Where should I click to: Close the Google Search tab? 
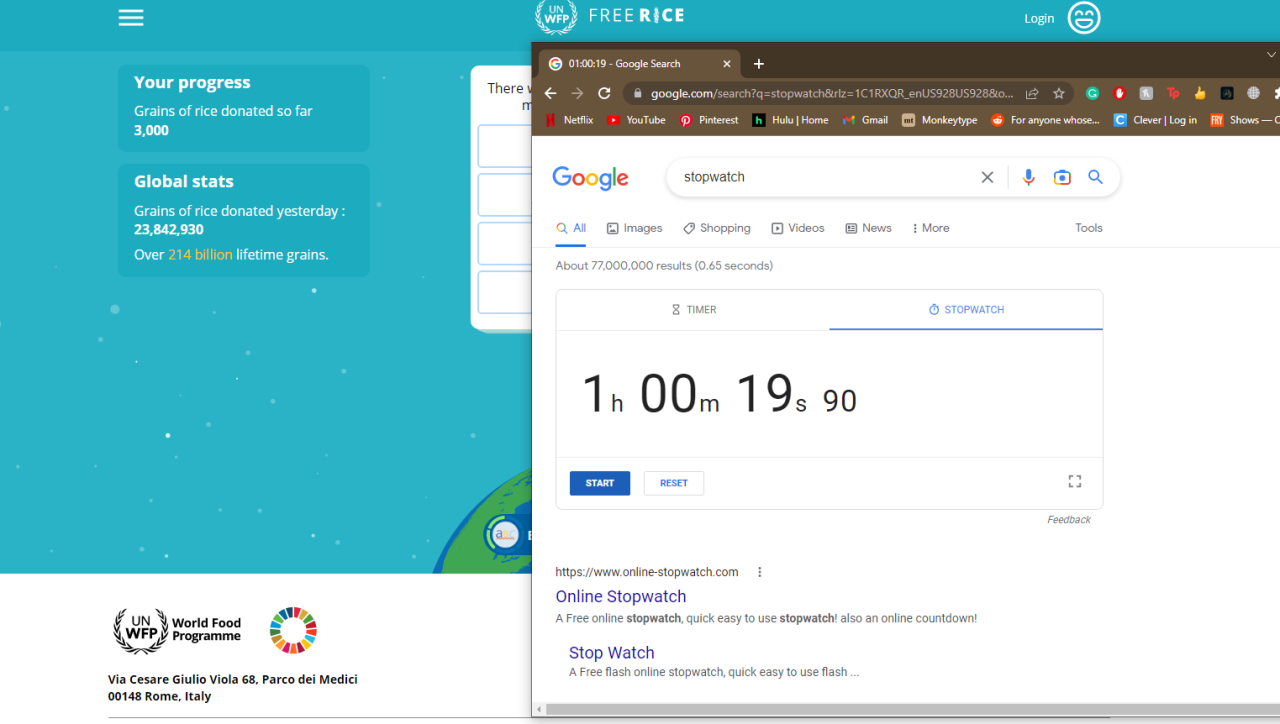(727, 64)
